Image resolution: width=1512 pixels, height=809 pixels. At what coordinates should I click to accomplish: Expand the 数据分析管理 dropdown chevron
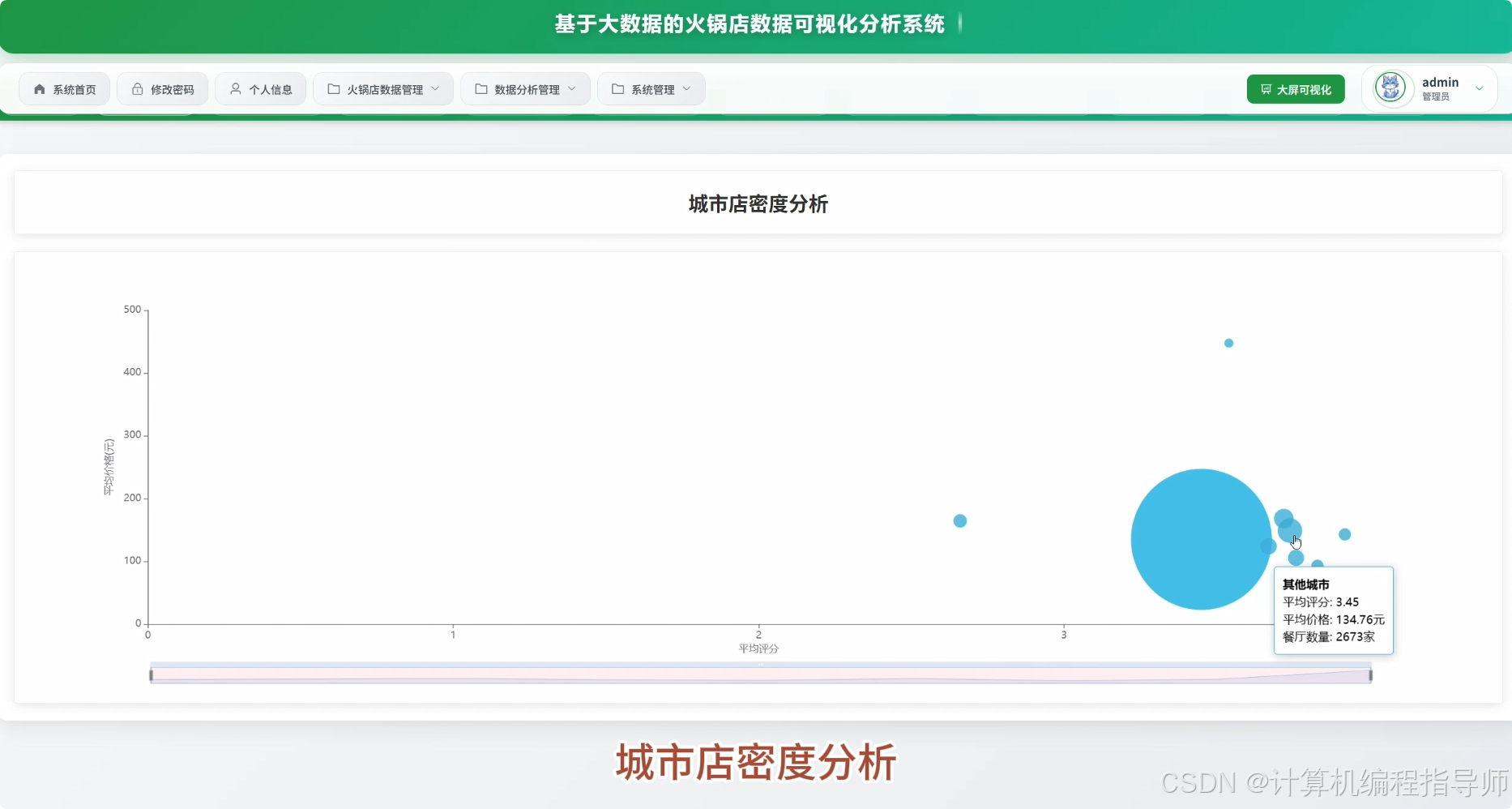[572, 89]
